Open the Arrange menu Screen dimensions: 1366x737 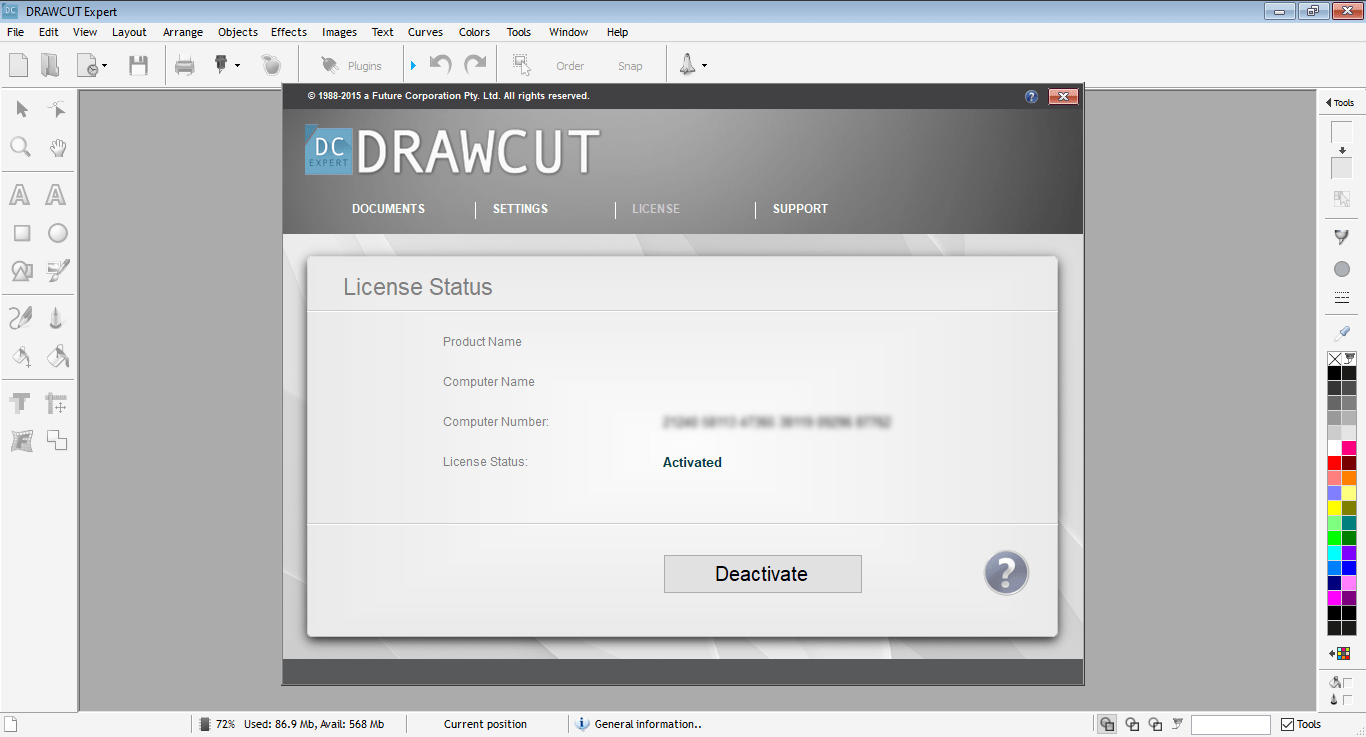[x=183, y=32]
